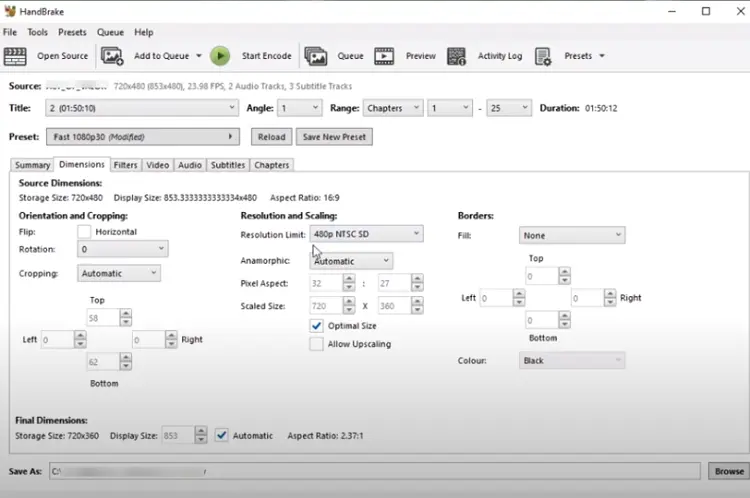
Task: Click the Add to Queue picture icon
Action: (x=112, y=56)
